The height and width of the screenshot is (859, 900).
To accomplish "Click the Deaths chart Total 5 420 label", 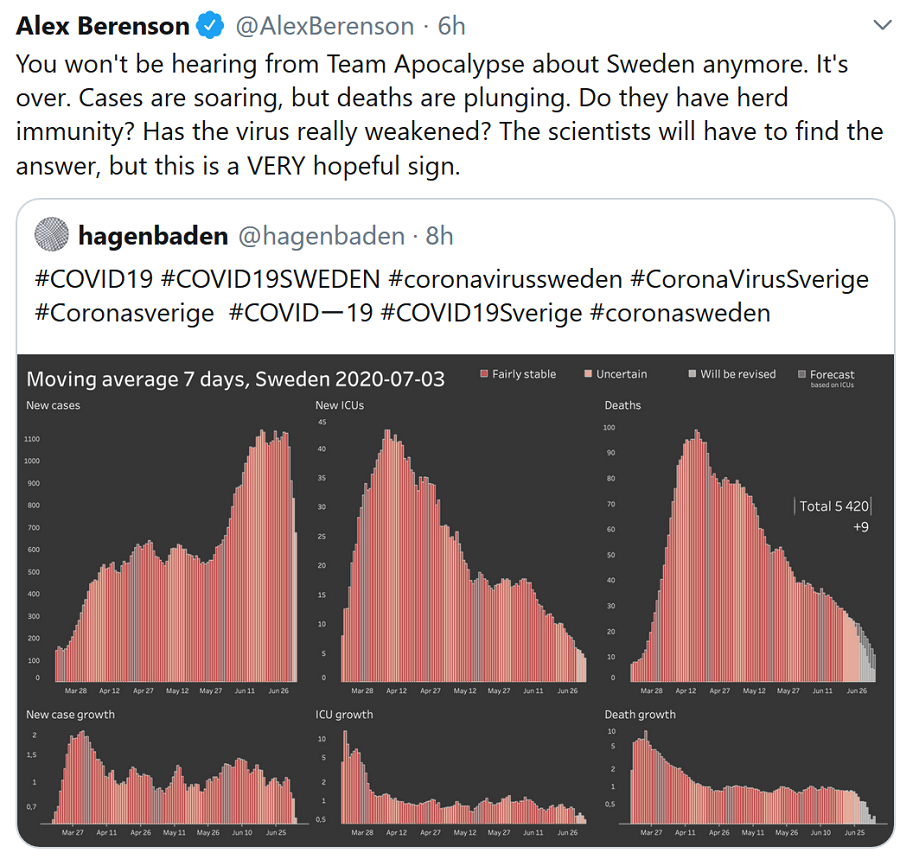I will click(x=833, y=506).
